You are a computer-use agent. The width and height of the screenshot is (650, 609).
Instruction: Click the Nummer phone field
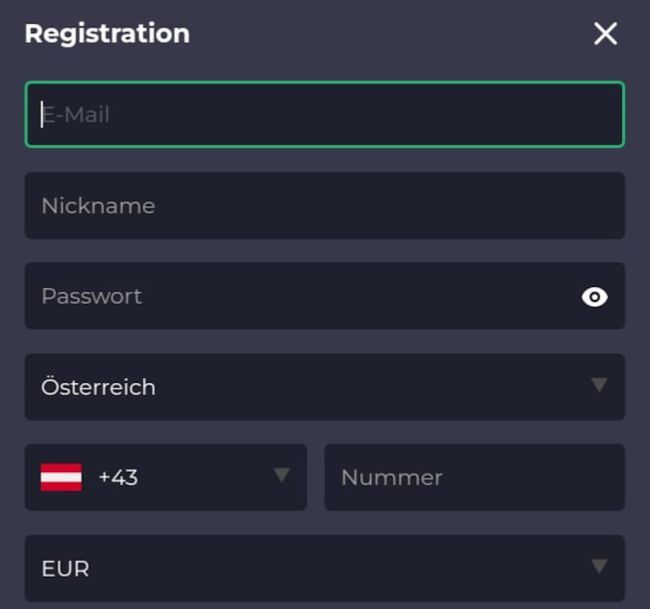pyautogui.click(x=474, y=478)
